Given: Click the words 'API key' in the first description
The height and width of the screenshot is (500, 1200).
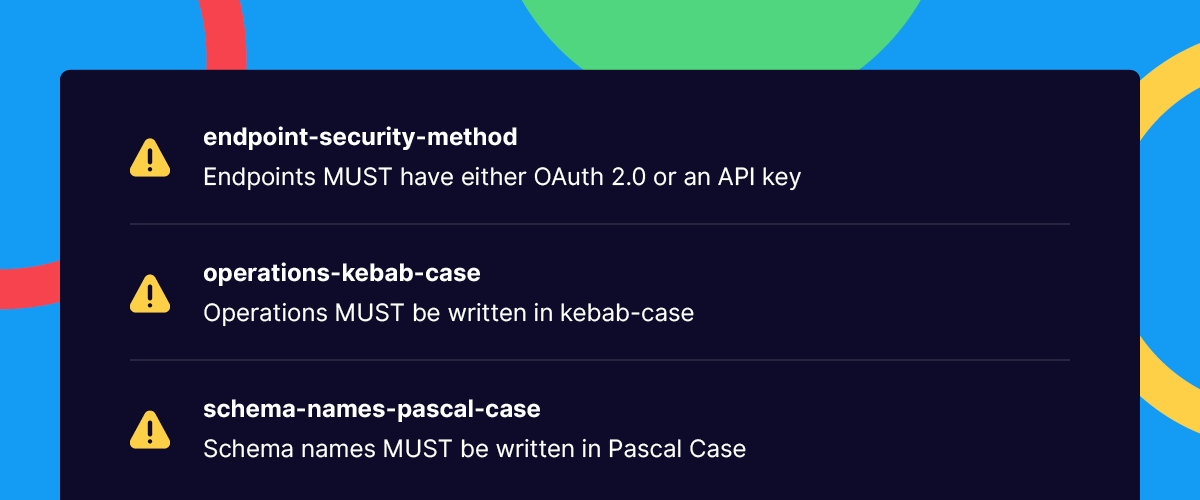Looking at the screenshot, I should click(x=760, y=177).
